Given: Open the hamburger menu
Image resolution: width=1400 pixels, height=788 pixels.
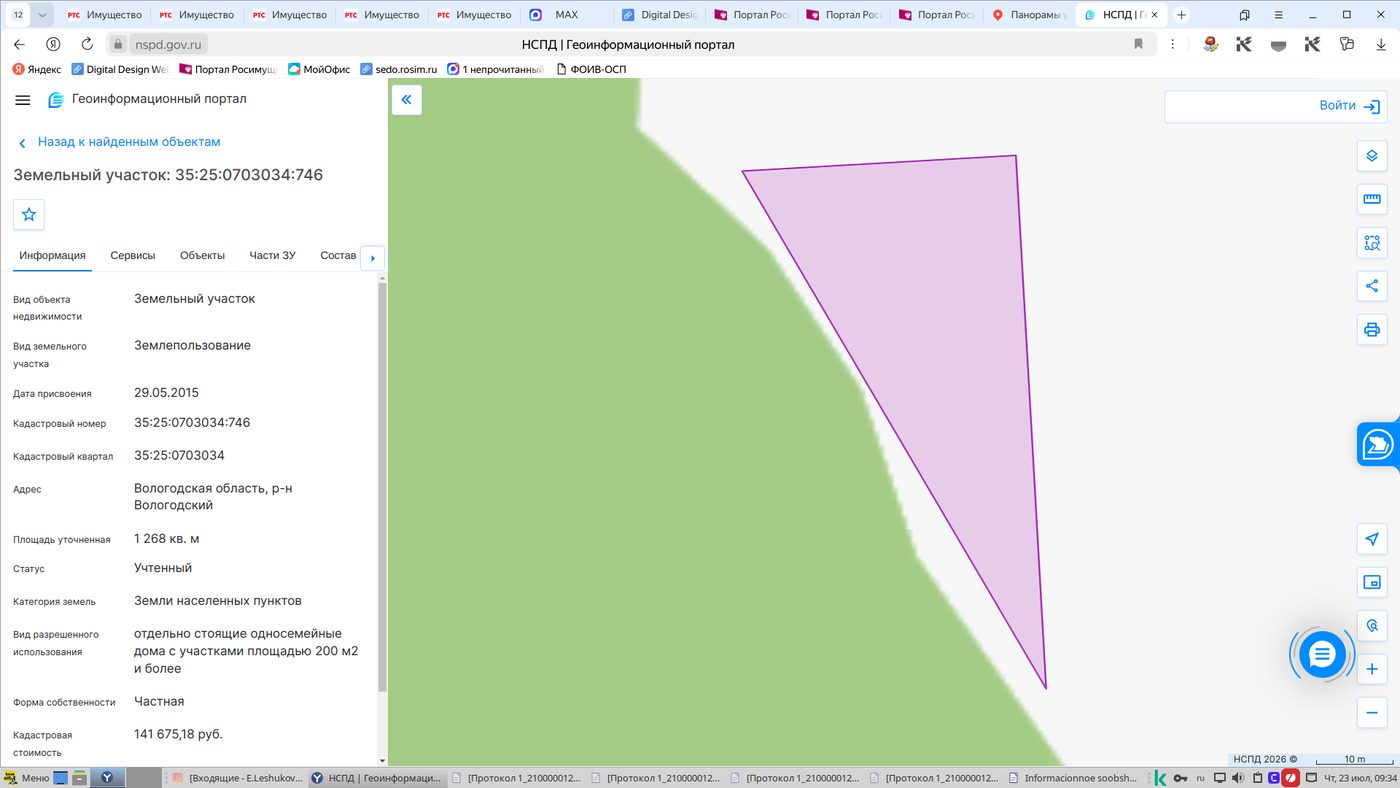Looking at the screenshot, I should click(x=23, y=100).
